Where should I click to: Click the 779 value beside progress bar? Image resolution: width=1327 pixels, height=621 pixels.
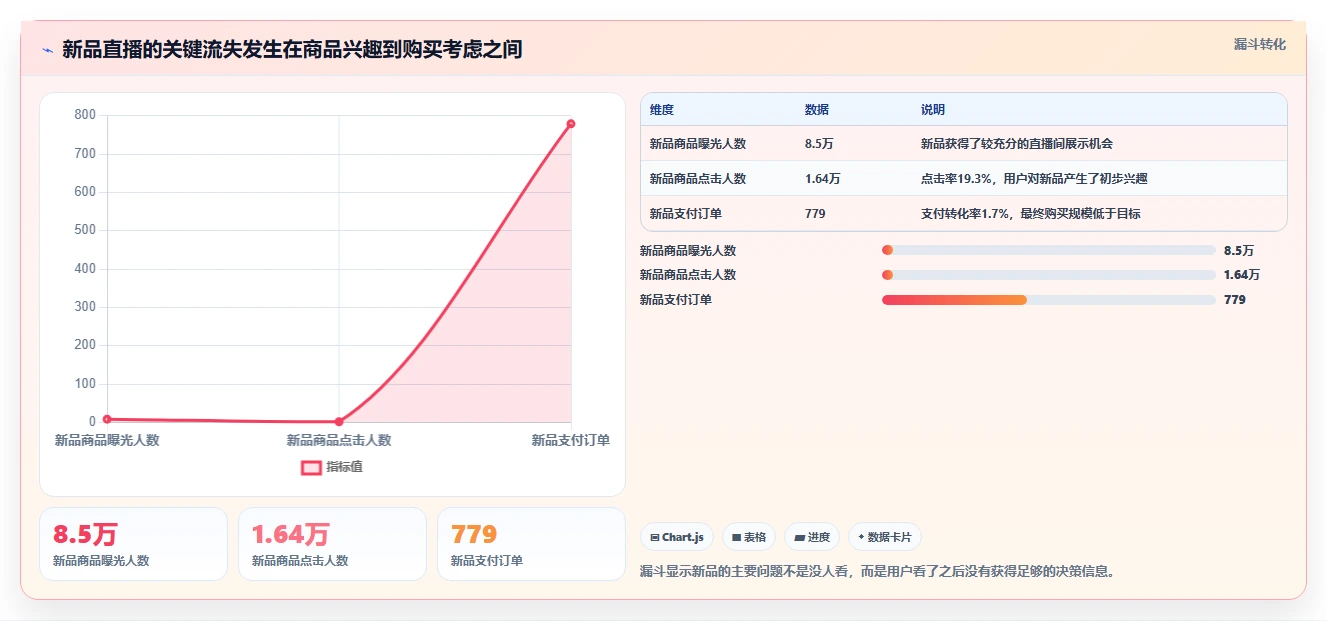[1235, 300]
